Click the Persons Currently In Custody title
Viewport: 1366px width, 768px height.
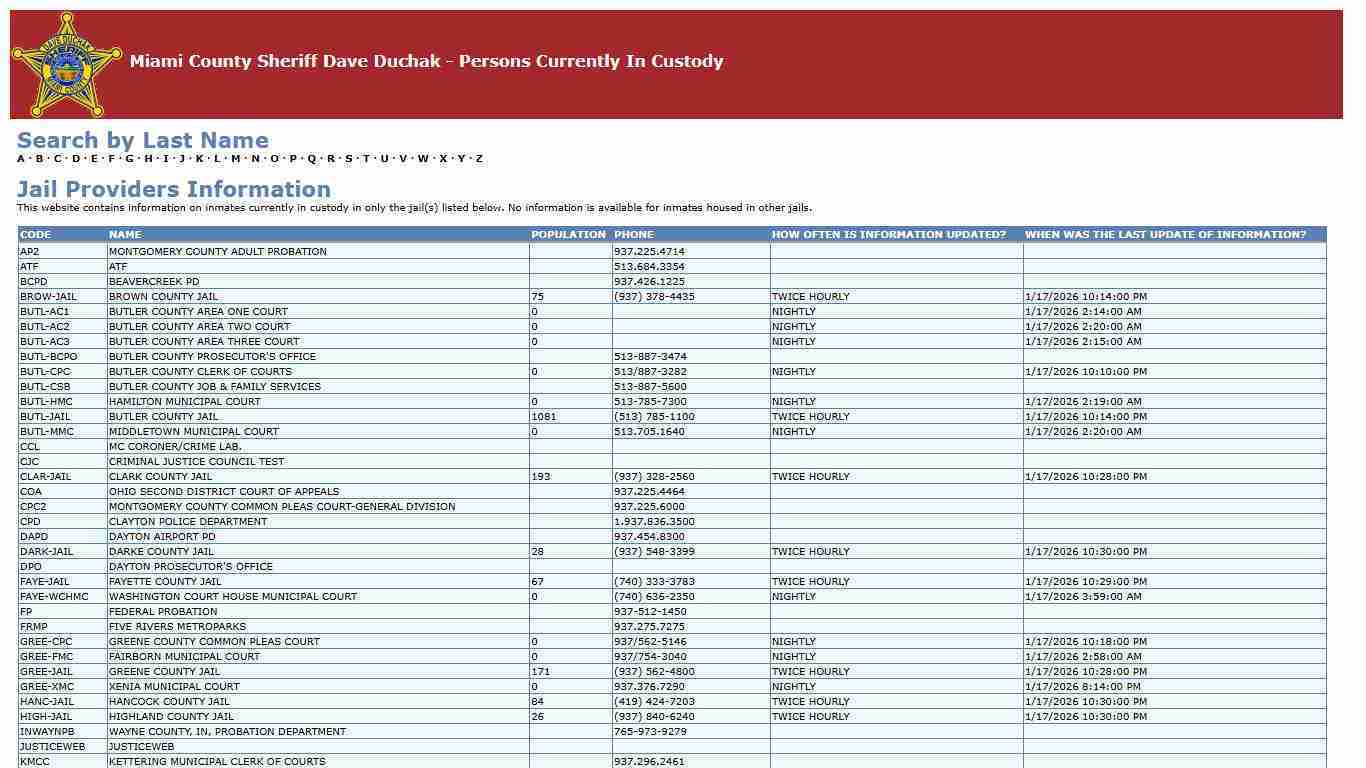click(426, 62)
